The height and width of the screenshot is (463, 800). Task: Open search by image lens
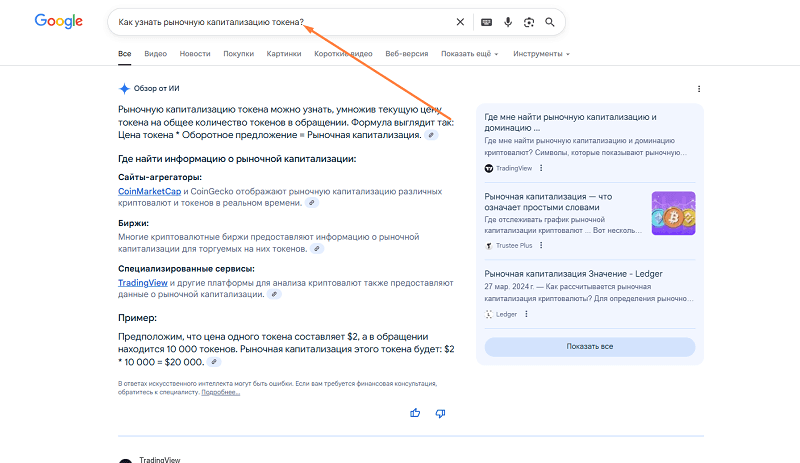(529, 22)
